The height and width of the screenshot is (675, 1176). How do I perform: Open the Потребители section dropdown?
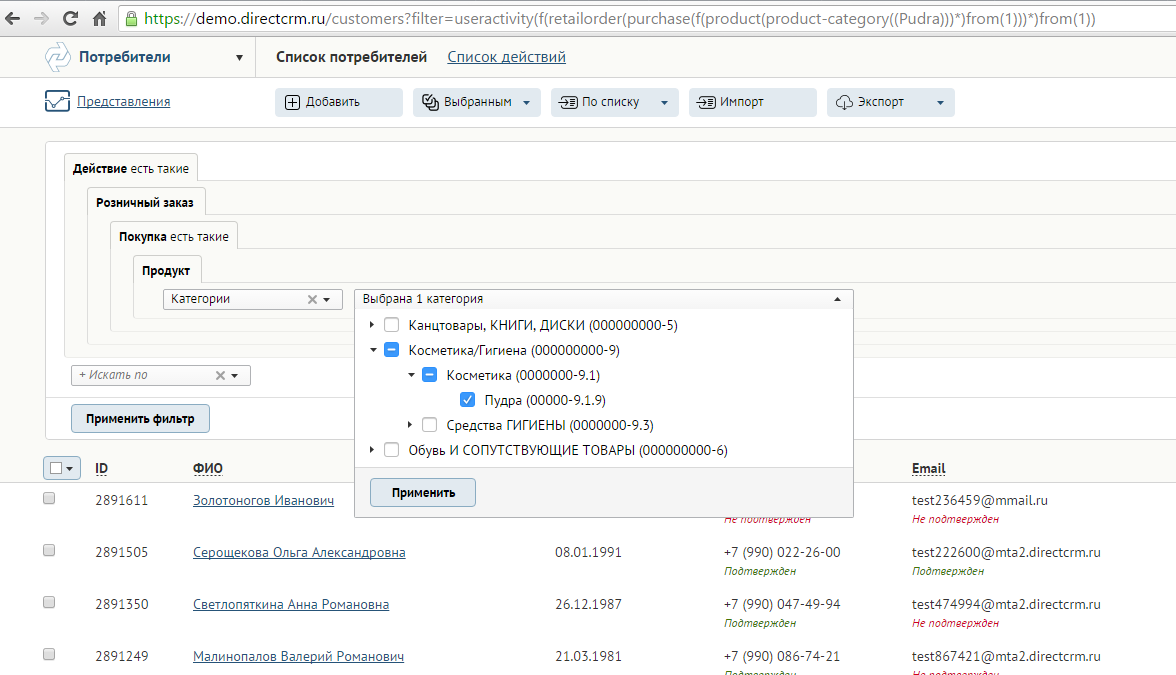pyautogui.click(x=239, y=58)
